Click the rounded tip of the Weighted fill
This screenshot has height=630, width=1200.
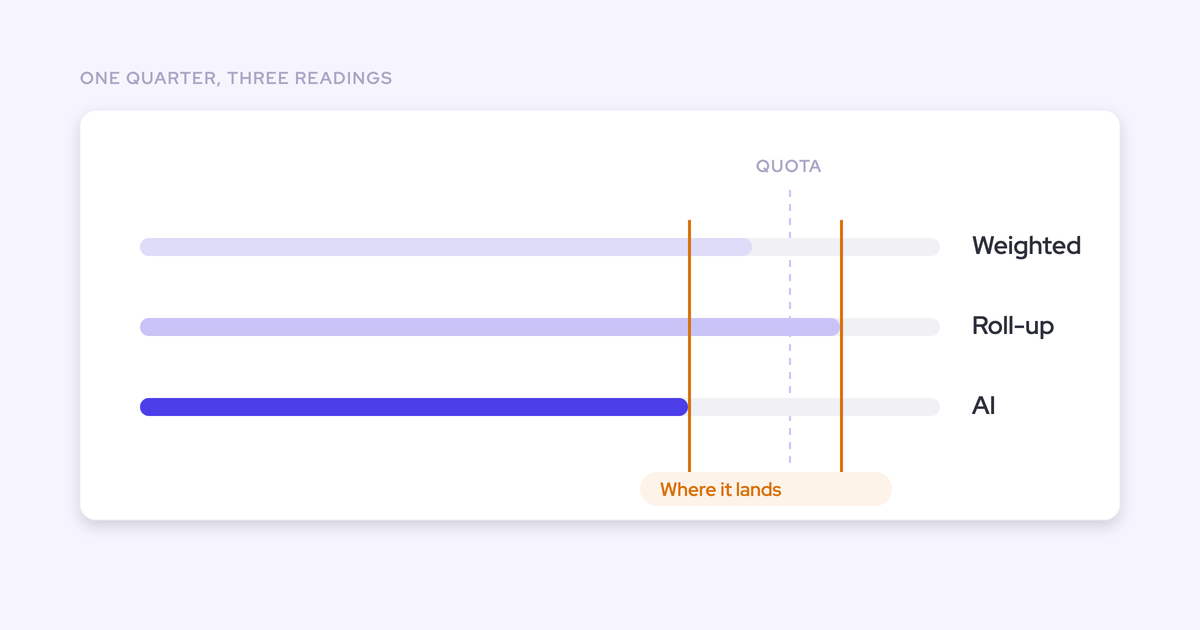tap(746, 247)
